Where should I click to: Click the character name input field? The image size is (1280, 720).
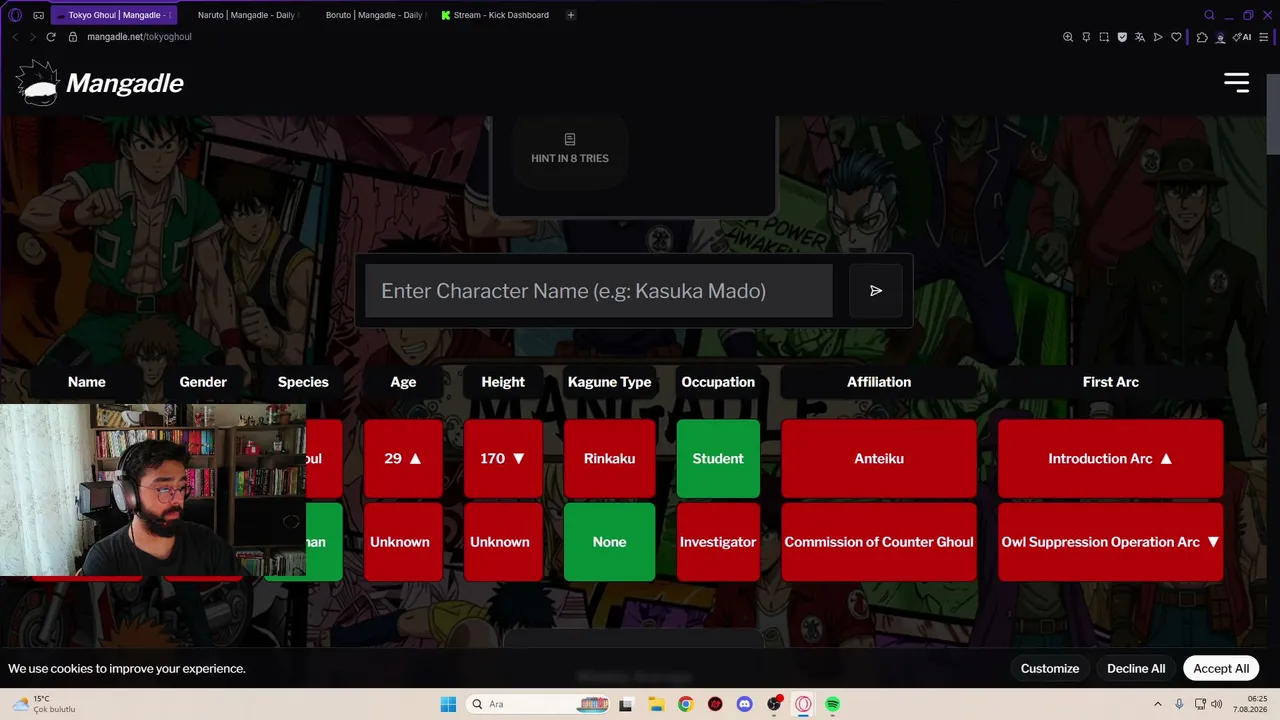tap(598, 291)
